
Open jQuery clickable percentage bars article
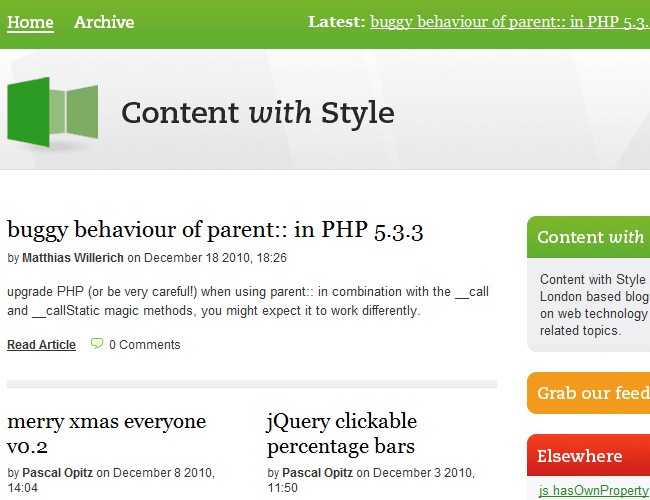[342, 434]
